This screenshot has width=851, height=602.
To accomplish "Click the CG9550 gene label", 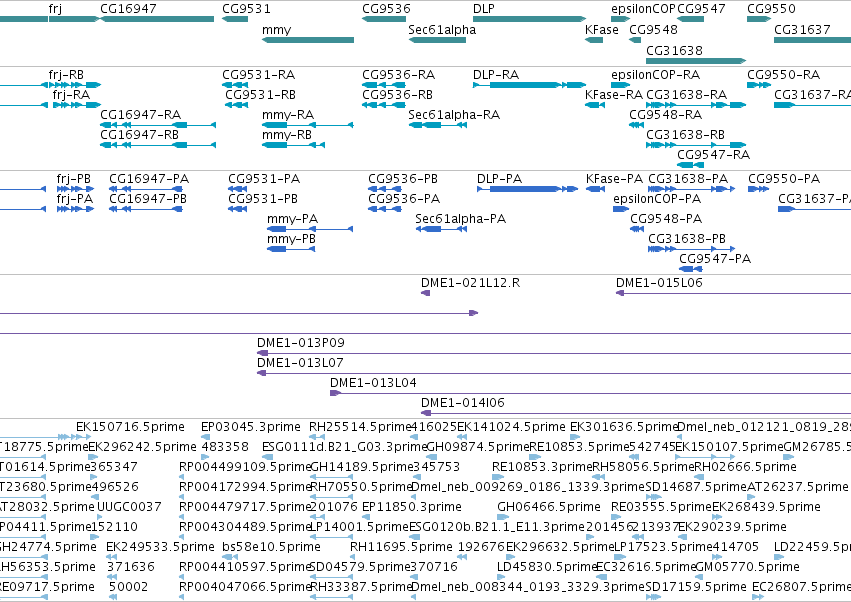I will 771,9.
